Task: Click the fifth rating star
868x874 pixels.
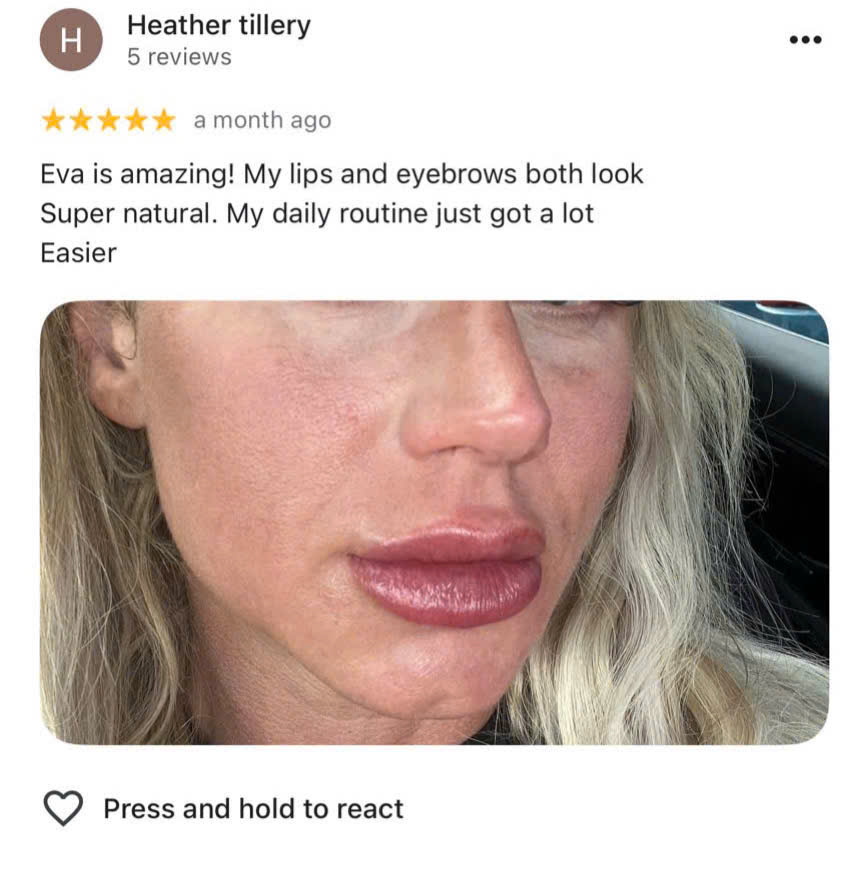Action: tap(164, 120)
